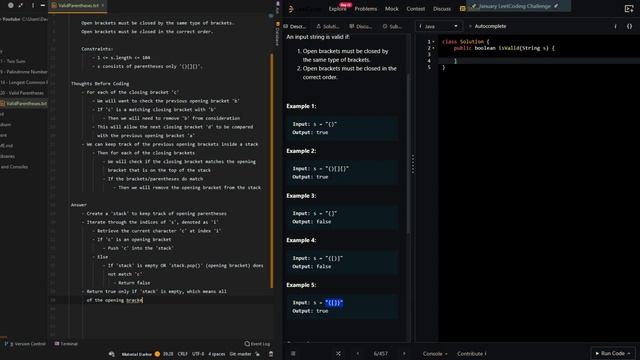Click the tool-windows quick access icon in status bar
Screen dimensions: 640x360
tap(112, 354)
